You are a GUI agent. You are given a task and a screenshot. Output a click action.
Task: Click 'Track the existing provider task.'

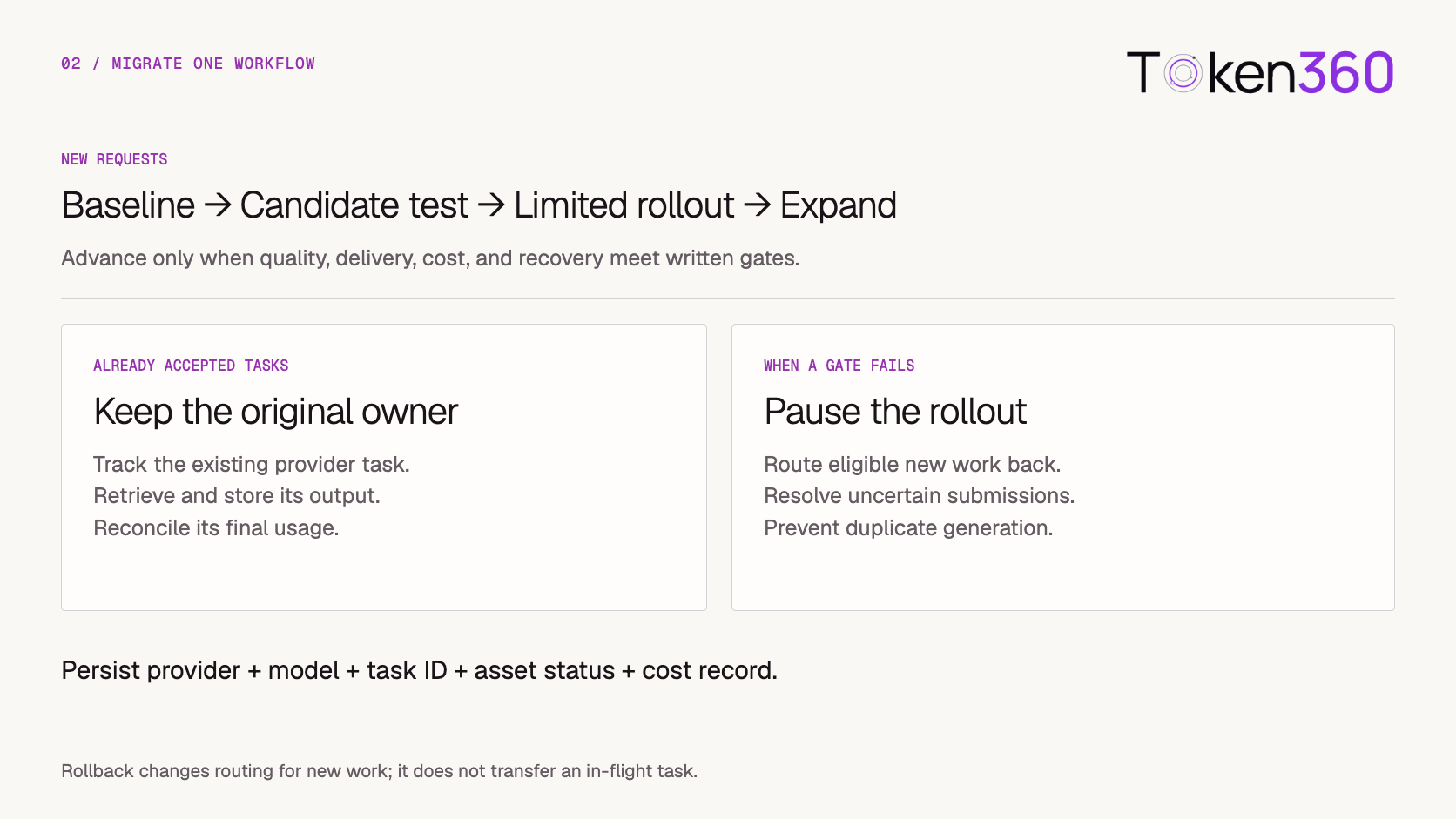pos(252,464)
